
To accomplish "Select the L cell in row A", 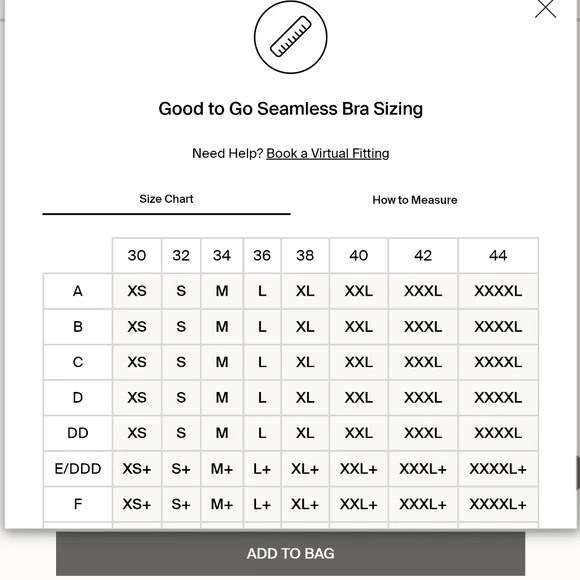I will tap(262, 291).
